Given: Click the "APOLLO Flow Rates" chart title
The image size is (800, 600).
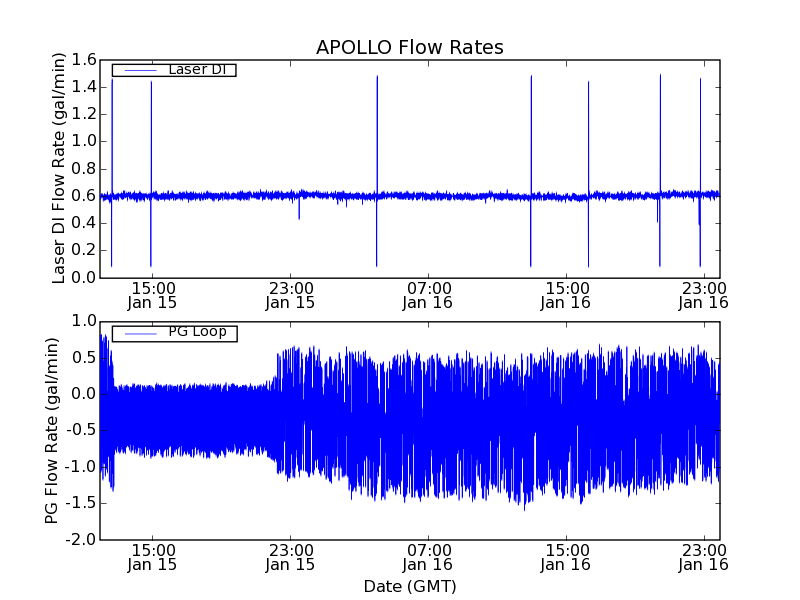Looking at the screenshot, I should tap(410, 47).
